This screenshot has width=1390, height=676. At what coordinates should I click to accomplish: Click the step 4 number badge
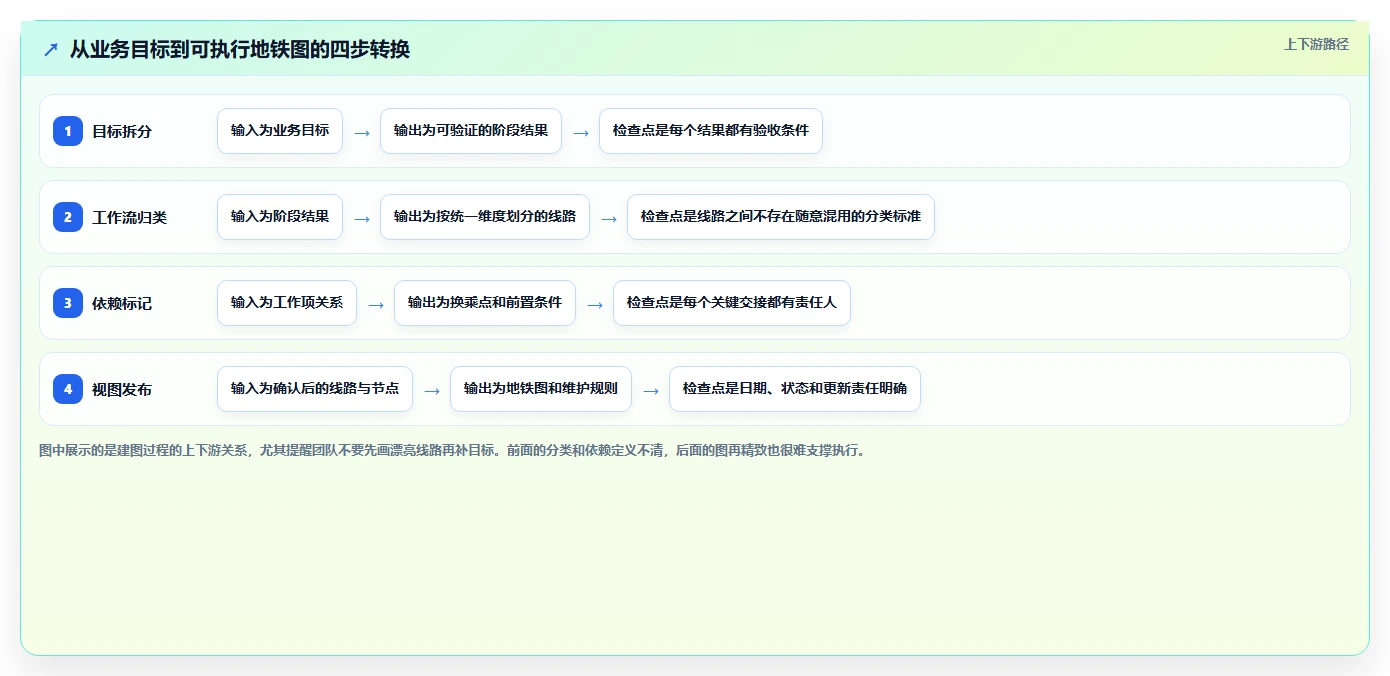(x=68, y=389)
